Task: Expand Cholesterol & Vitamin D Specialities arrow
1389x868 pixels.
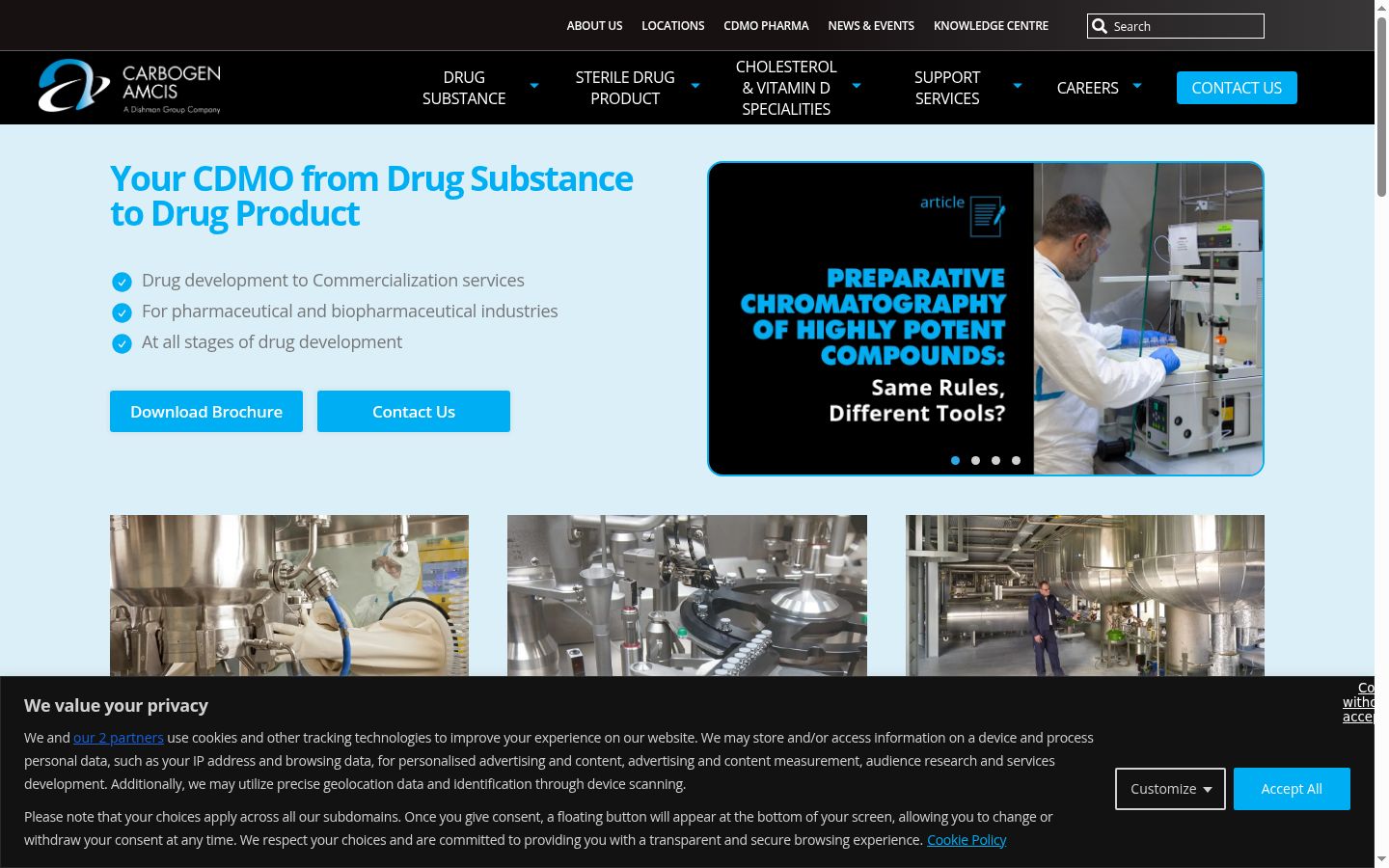Action: tap(857, 86)
